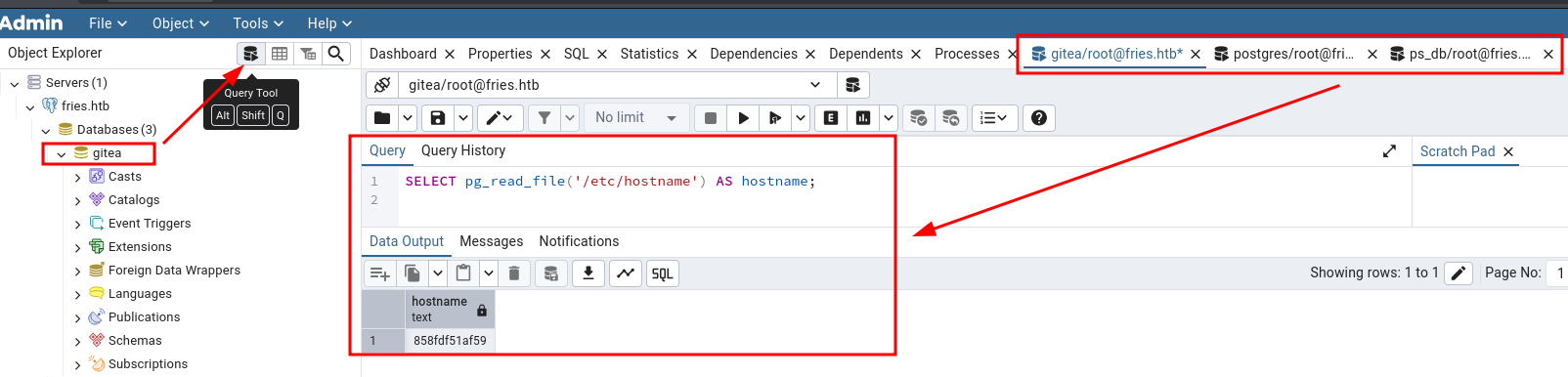The height and width of the screenshot is (377, 1568).
Task: Open the Messages tab
Action: (492, 241)
